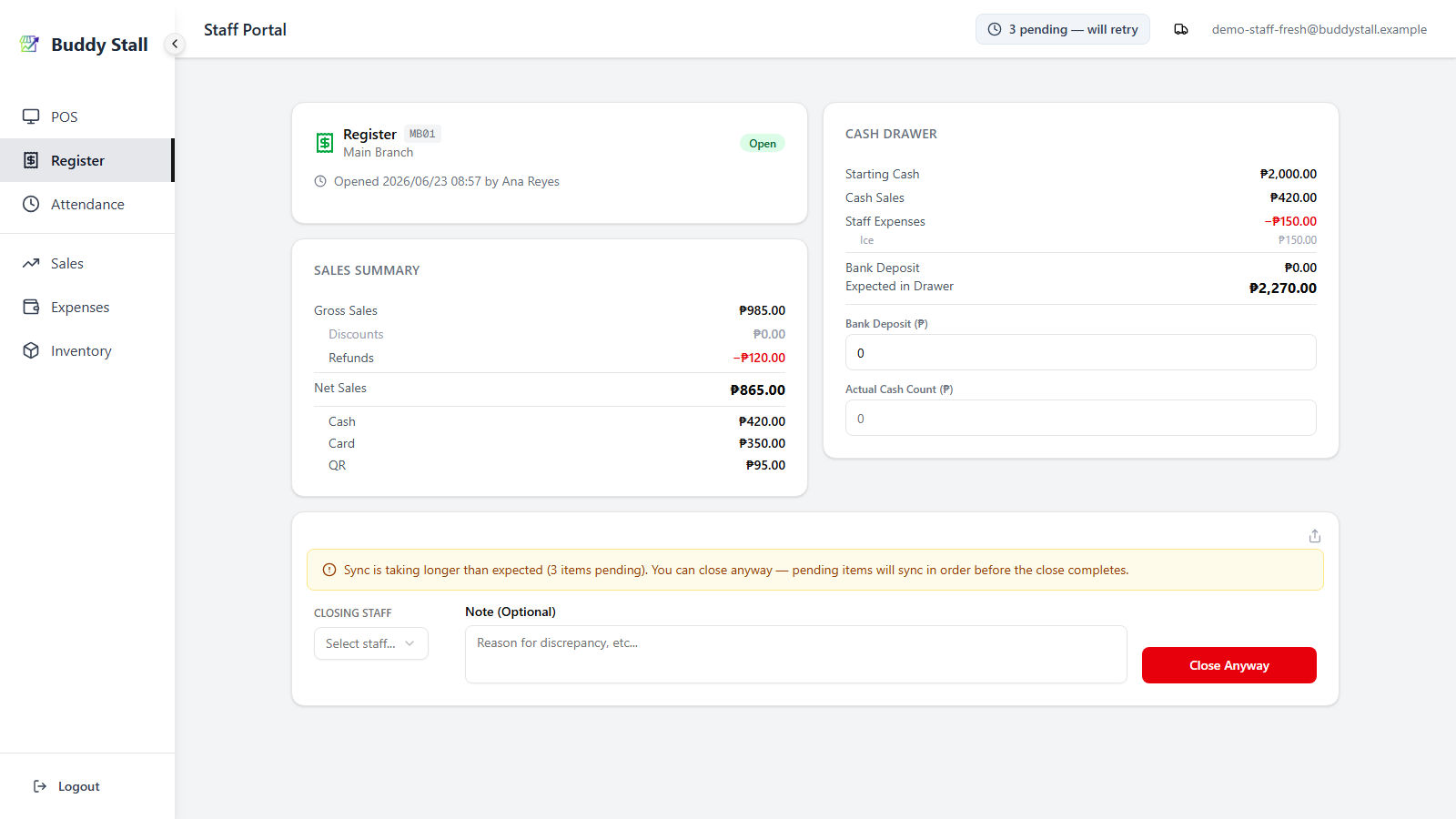Click the 3 pending will retry badge
This screenshot has height=819, width=1456.
1063,29
